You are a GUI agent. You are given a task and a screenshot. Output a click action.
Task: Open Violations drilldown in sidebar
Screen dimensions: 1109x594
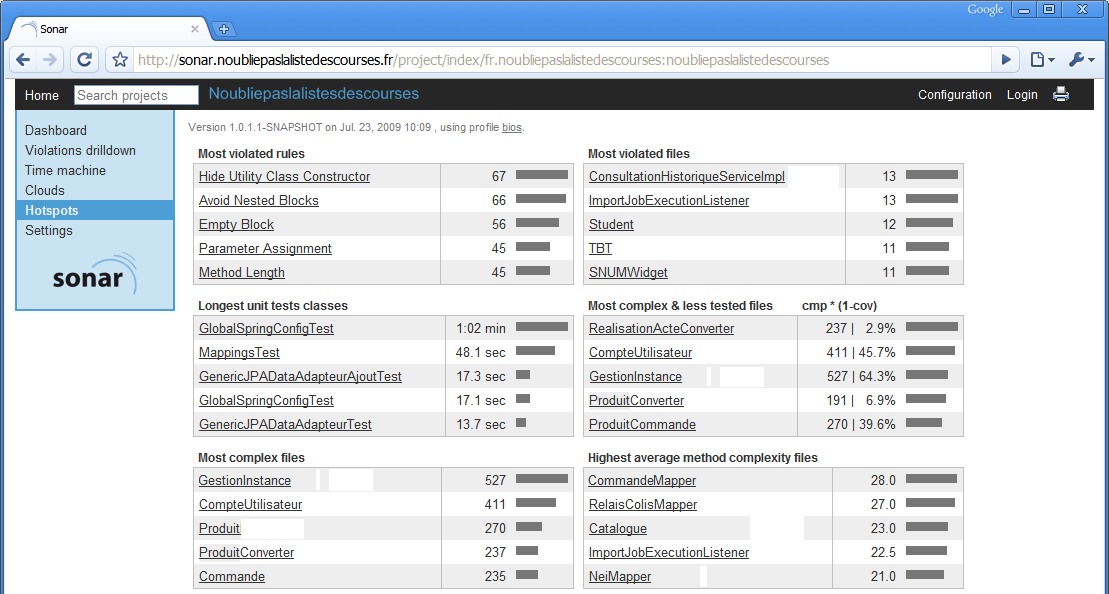(x=80, y=151)
